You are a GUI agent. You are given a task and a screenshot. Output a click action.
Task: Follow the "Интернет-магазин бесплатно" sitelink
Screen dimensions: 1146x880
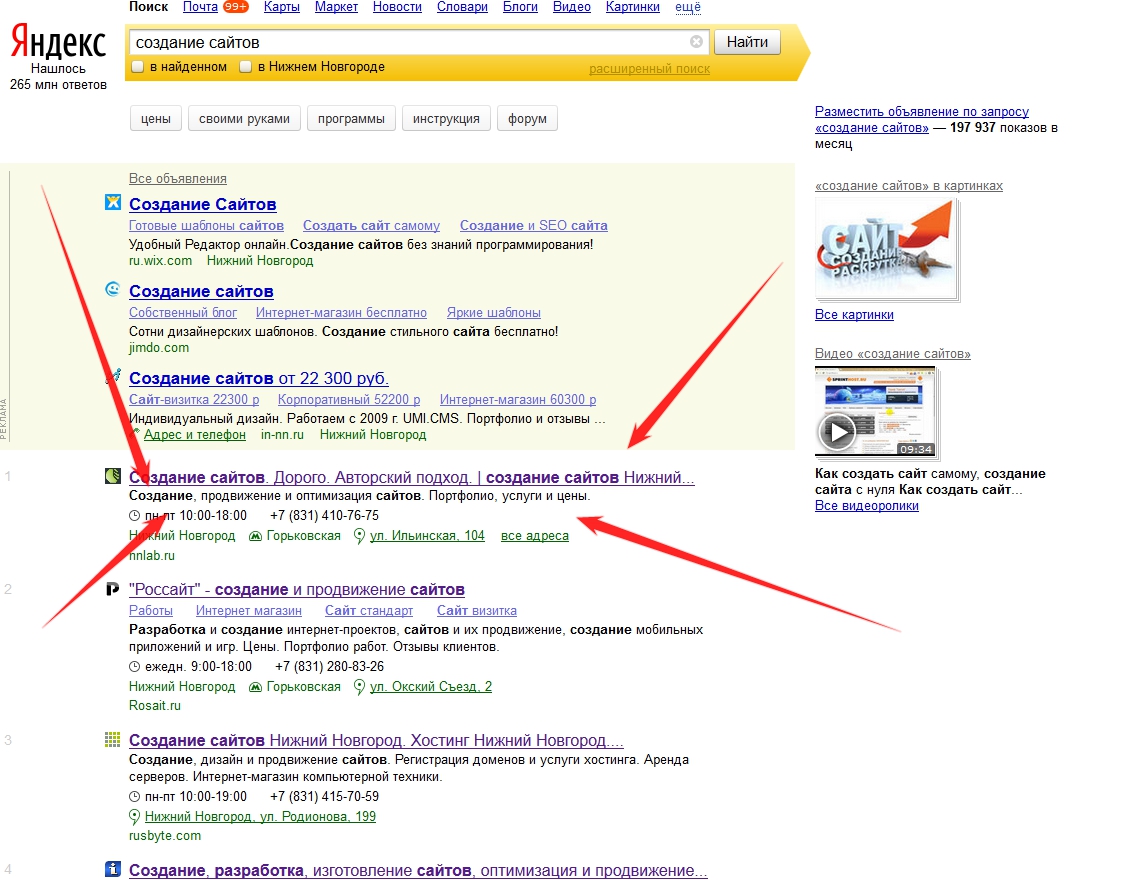[x=341, y=313]
